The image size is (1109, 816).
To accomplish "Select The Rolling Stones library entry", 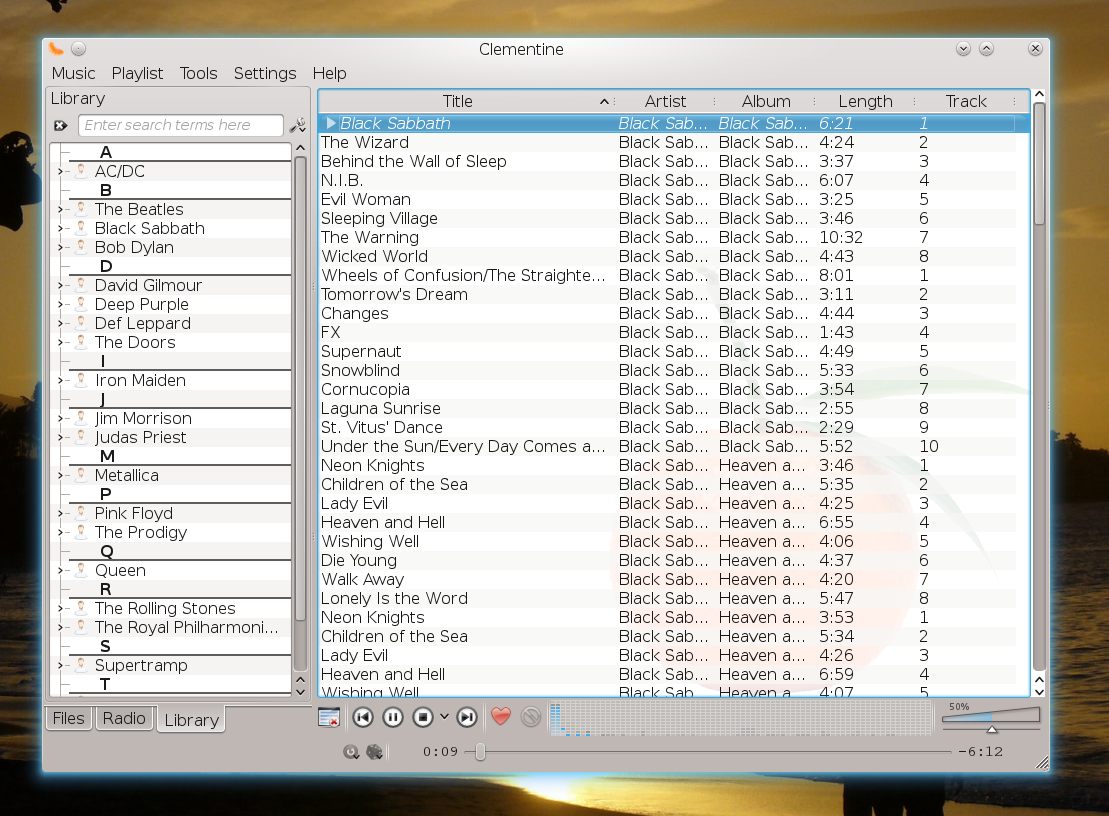I will pyautogui.click(x=165, y=609).
